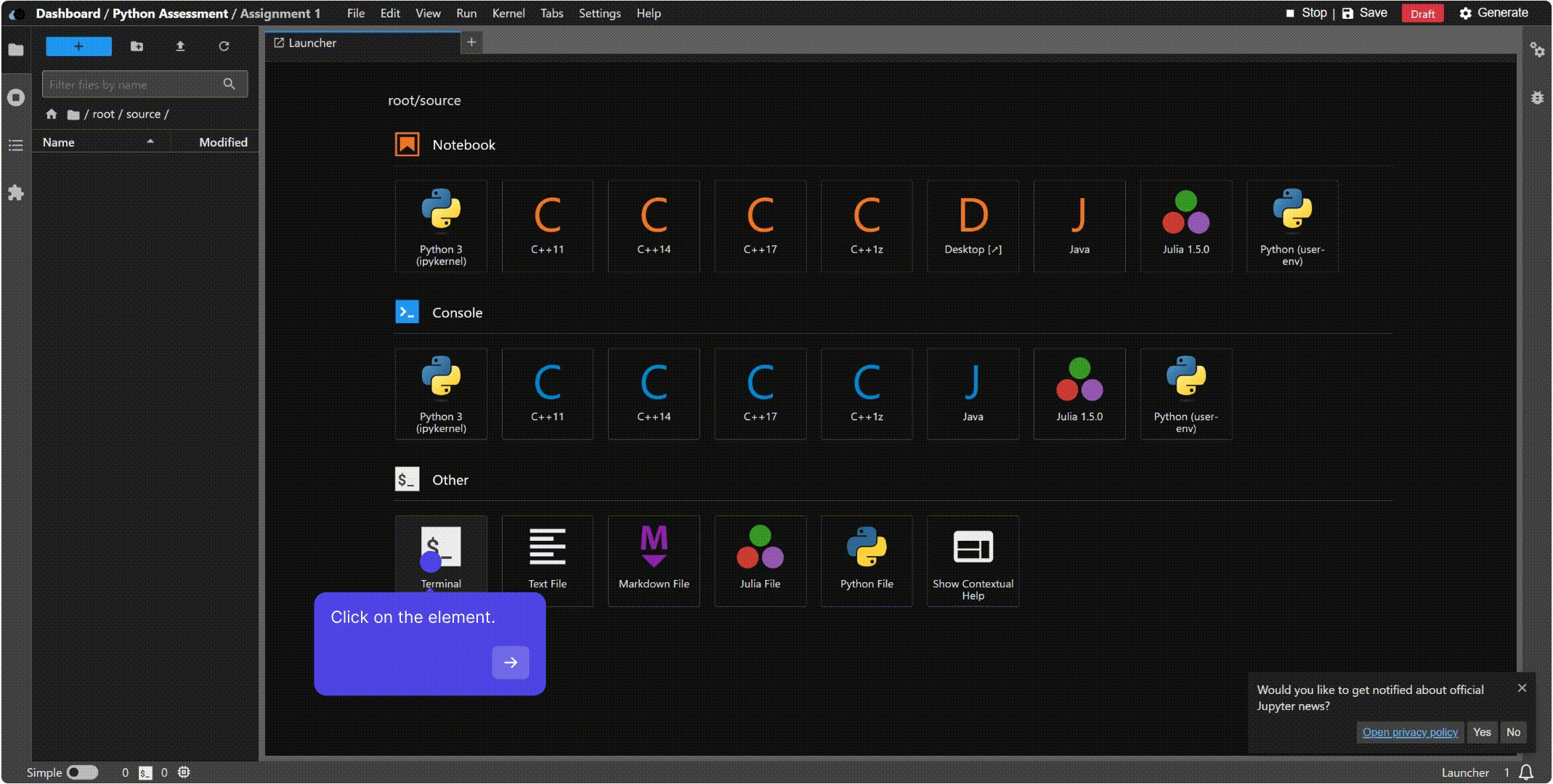Click the kernel chip status icon
1553x784 pixels.
pyautogui.click(x=184, y=772)
